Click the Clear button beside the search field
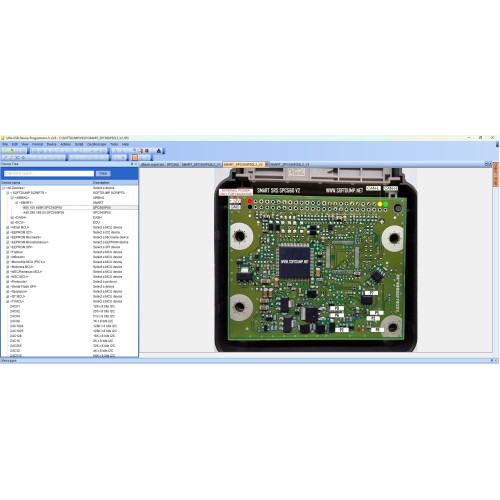The image size is (500, 500). click(103, 173)
